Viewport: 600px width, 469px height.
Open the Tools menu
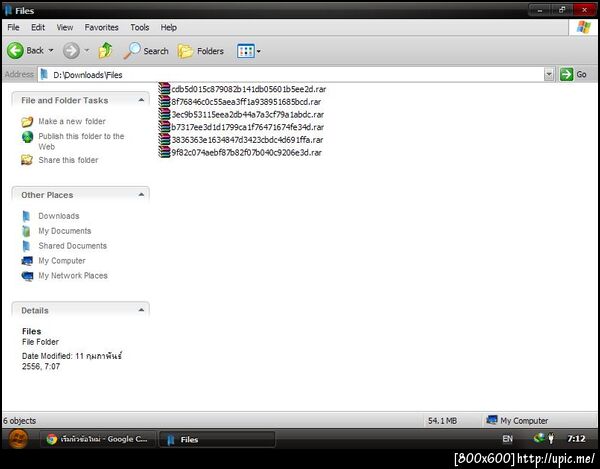(140, 28)
